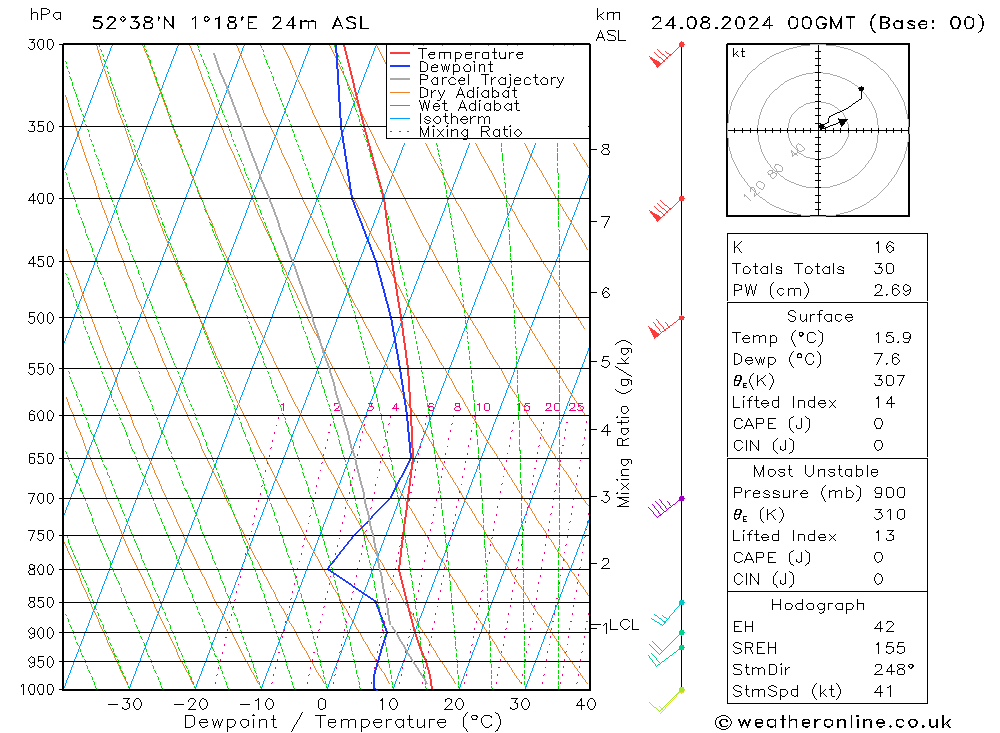Image resolution: width=1000 pixels, height=733 pixels.
Task: Click the red wind barb at 300 hPa
Action: click(x=666, y=55)
